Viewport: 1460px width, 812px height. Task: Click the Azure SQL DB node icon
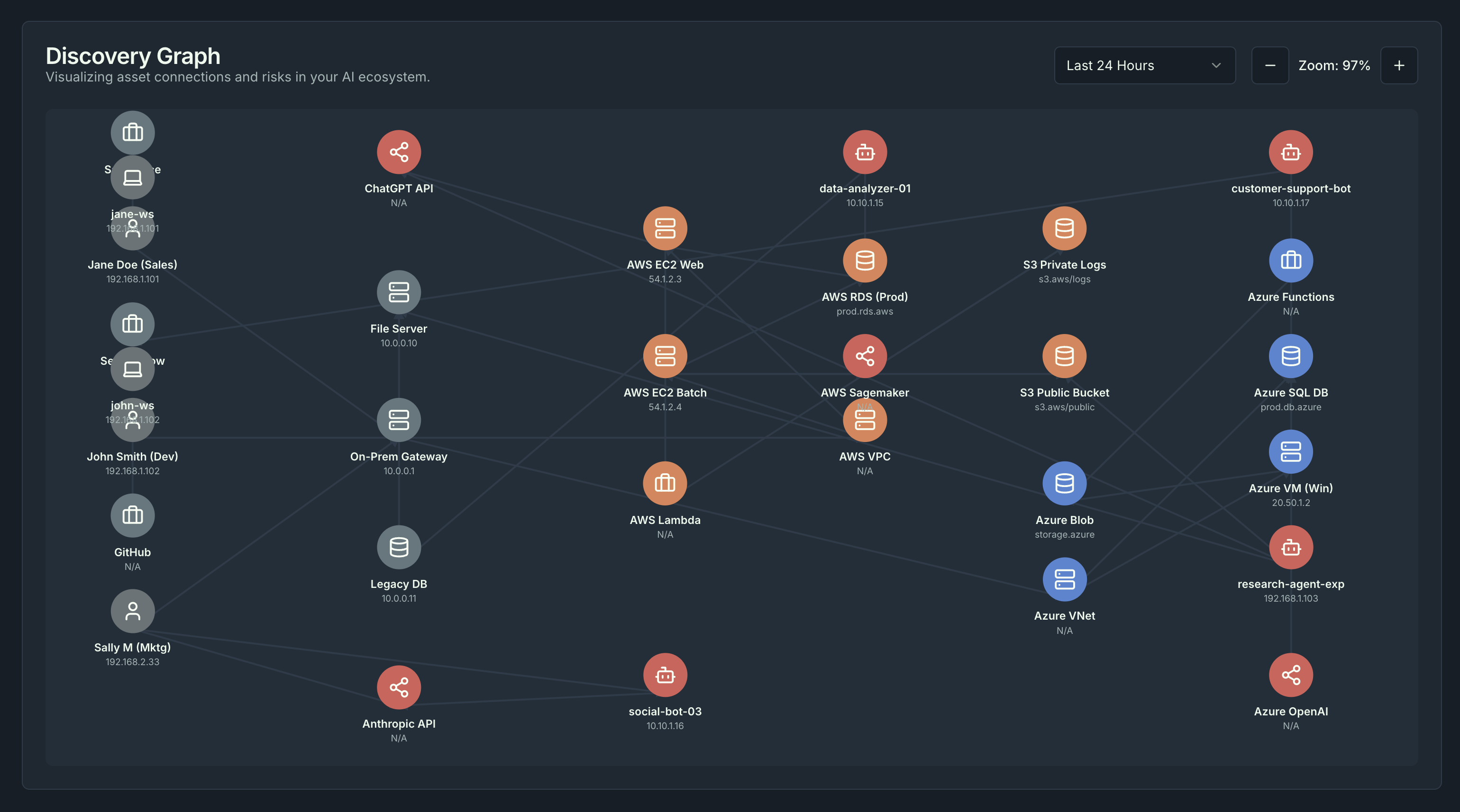click(1290, 356)
